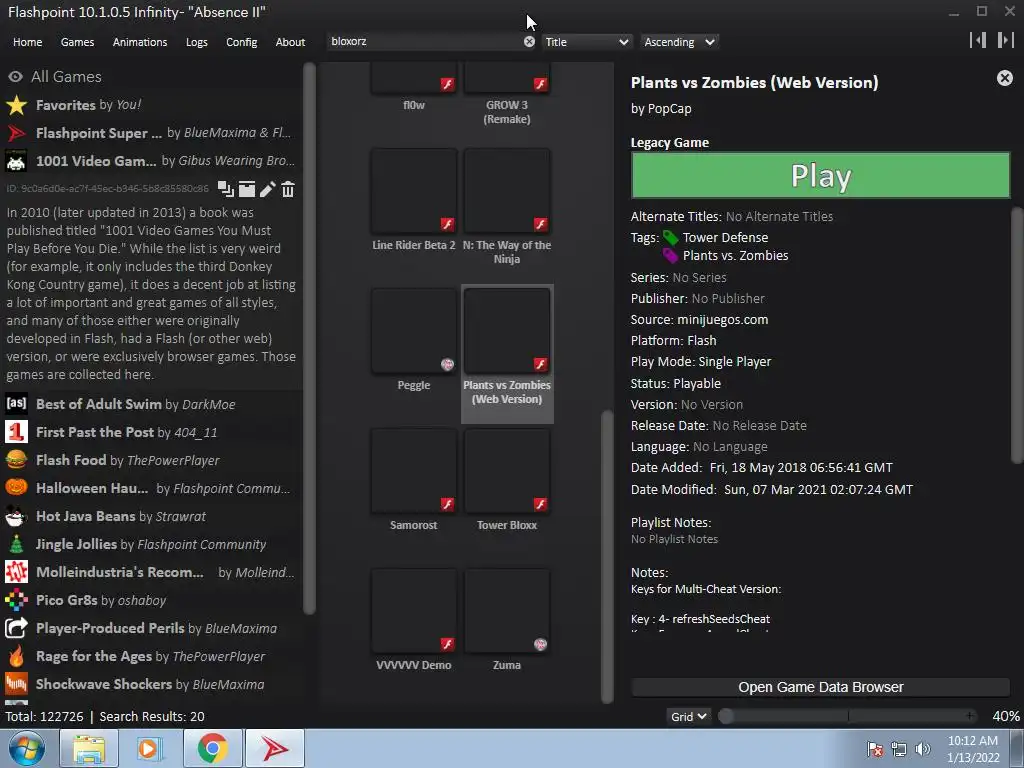Click the thumbnail scale slider
This screenshot has height=768, width=1024.
point(848,716)
